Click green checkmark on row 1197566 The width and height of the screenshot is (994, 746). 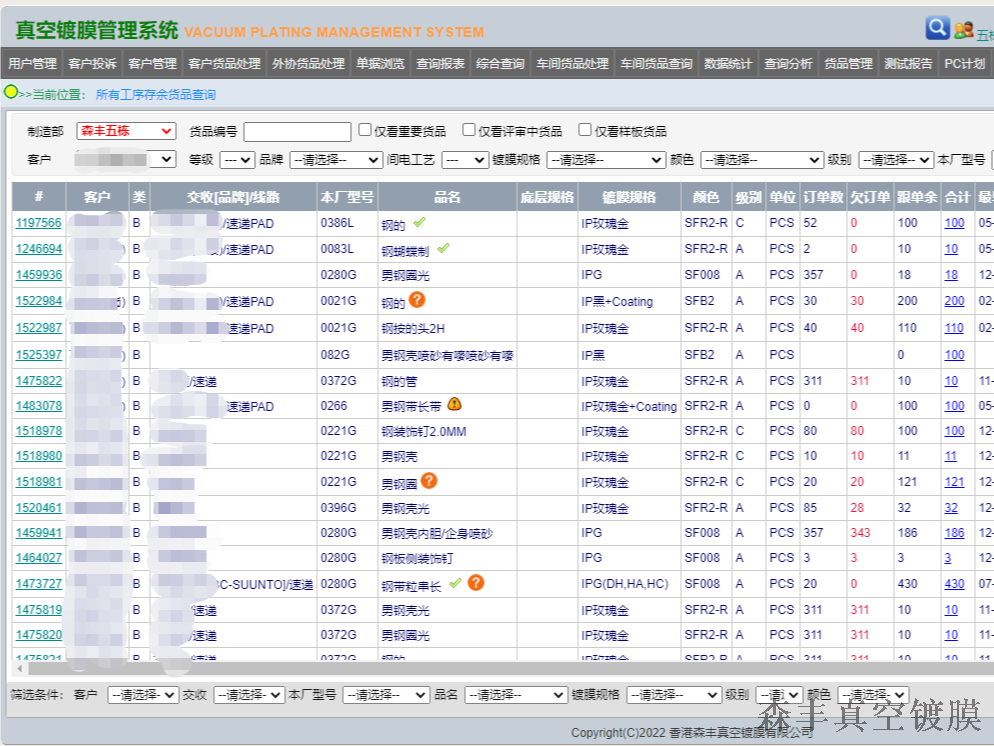(x=419, y=222)
